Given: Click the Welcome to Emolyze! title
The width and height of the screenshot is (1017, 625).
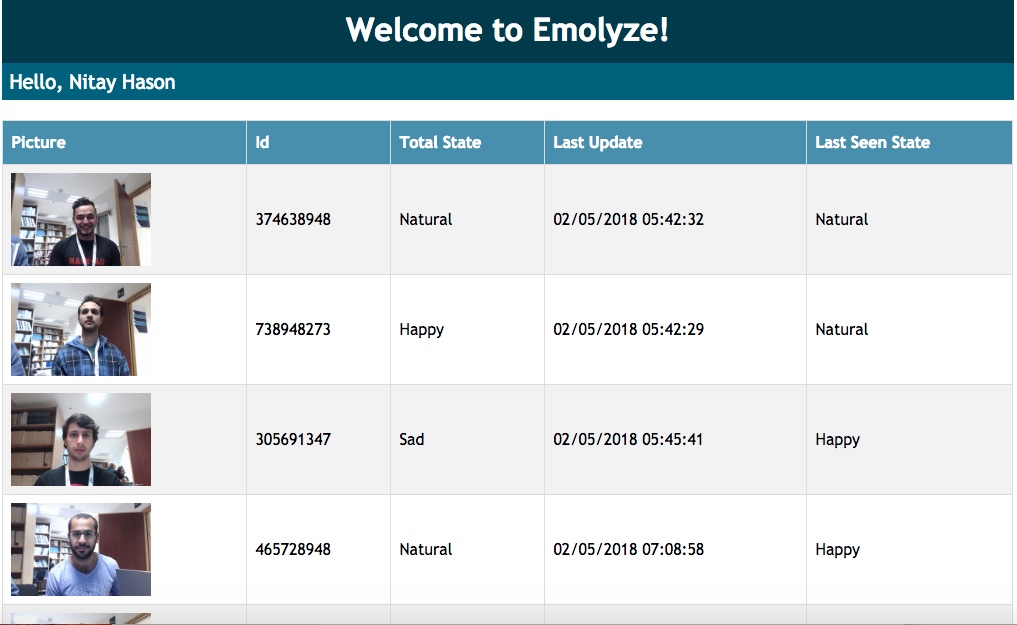Looking at the screenshot, I should [507, 30].
